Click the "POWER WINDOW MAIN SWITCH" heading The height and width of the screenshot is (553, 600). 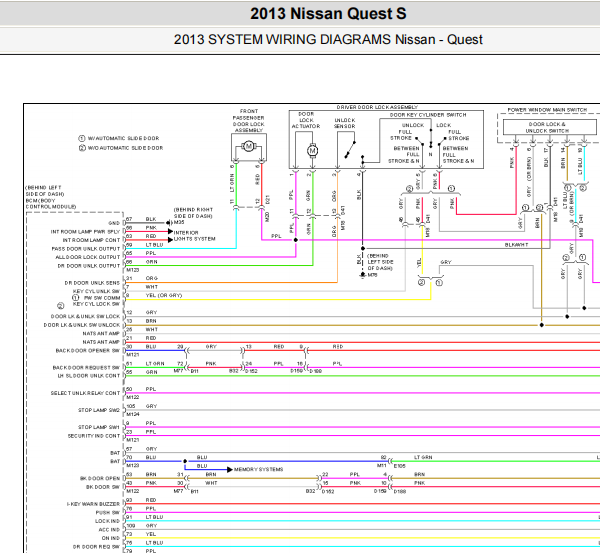(x=547, y=110)
